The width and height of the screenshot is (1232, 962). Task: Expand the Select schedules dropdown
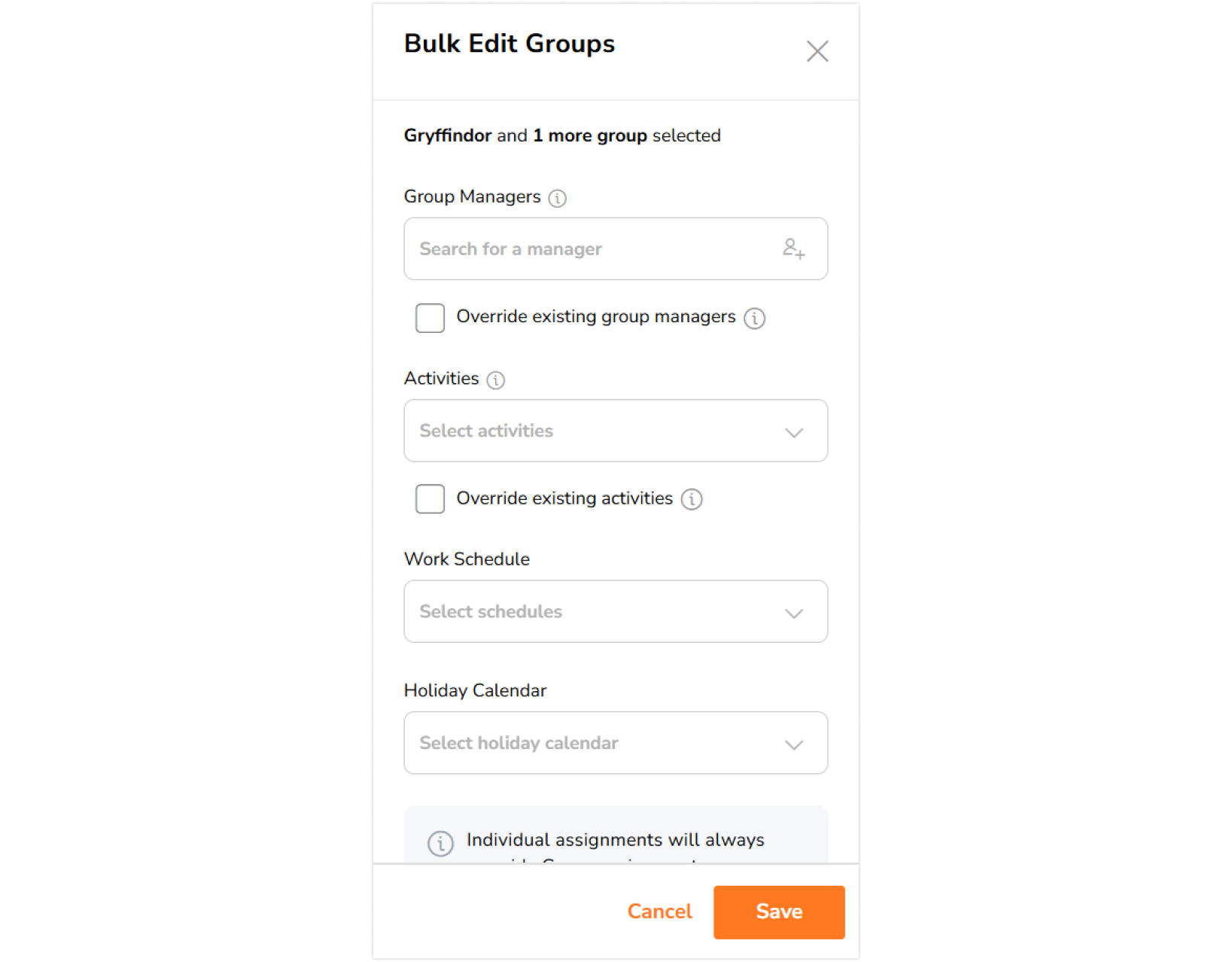(x=616, y=611)
